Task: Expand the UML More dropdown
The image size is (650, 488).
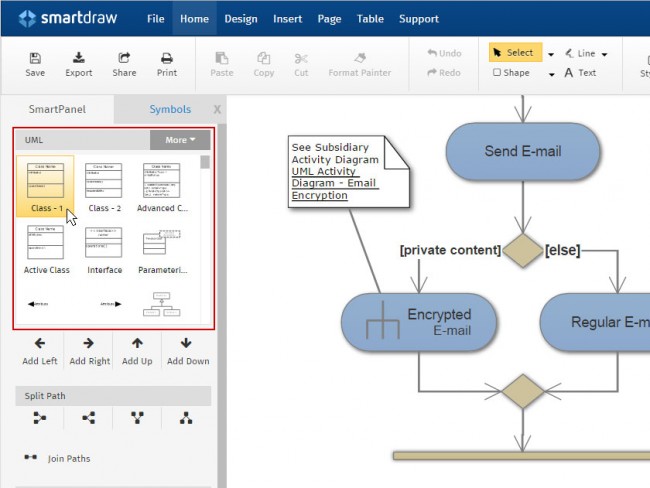Action: [x=180, y=140]
